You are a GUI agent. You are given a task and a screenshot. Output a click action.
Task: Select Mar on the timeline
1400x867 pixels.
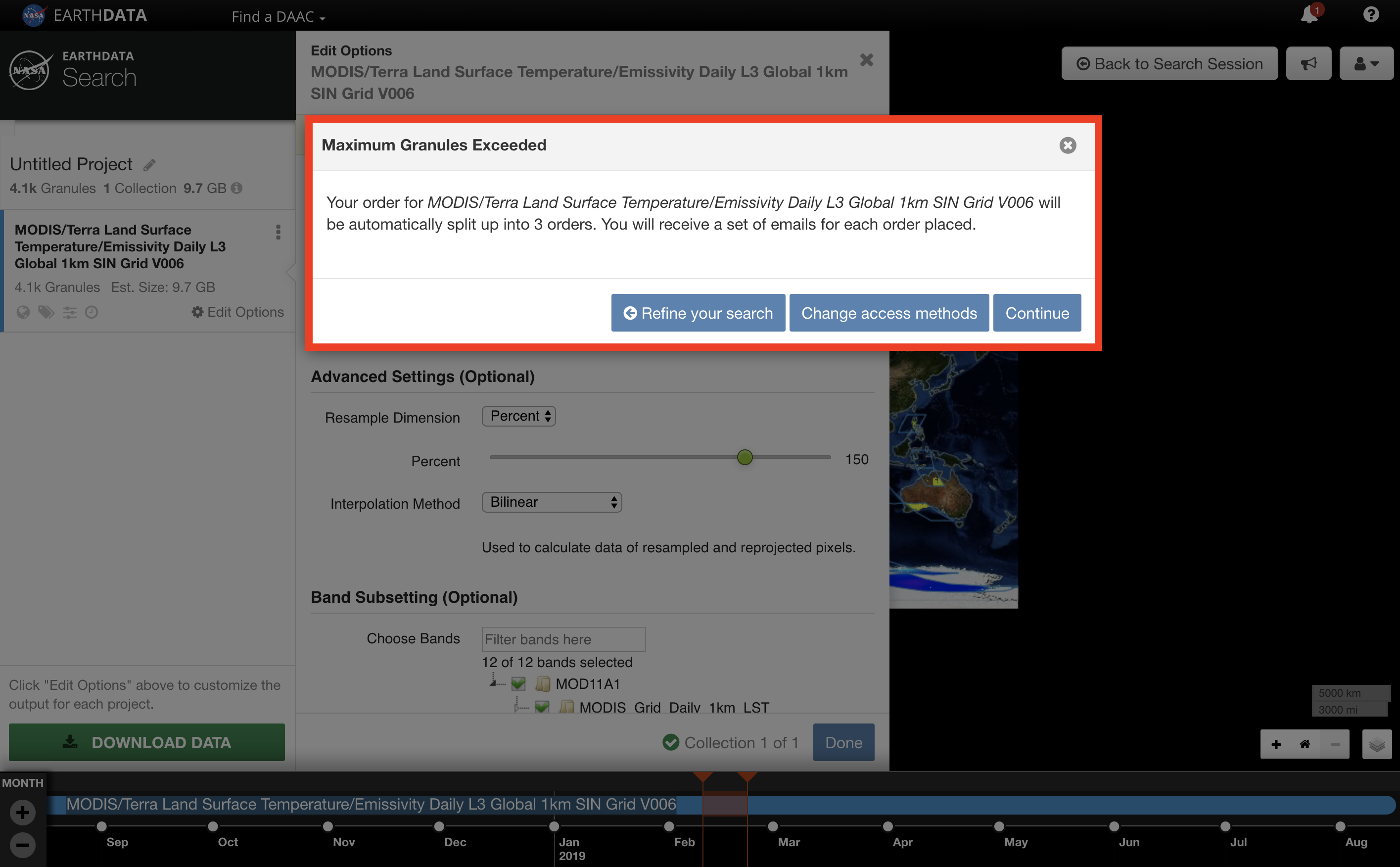click(x=789, y=842)
